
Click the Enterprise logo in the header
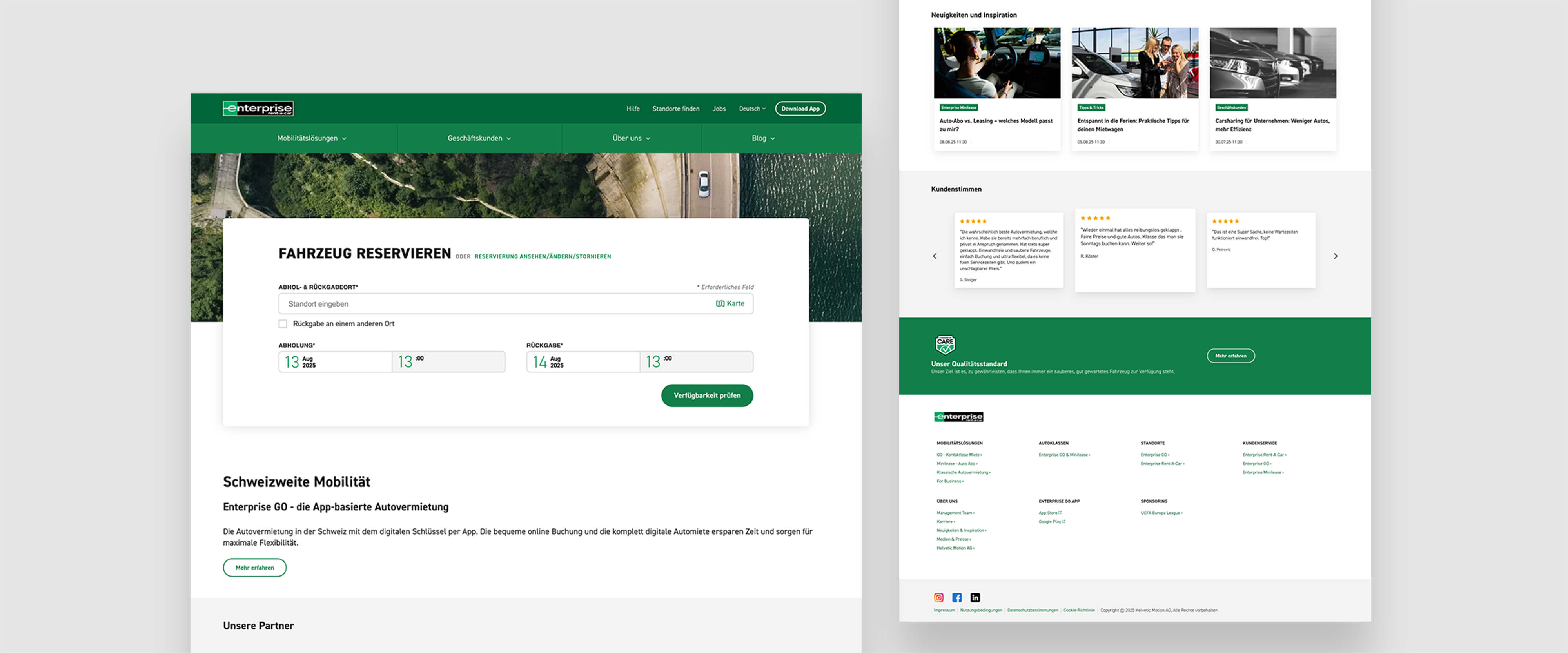point(258,109)
